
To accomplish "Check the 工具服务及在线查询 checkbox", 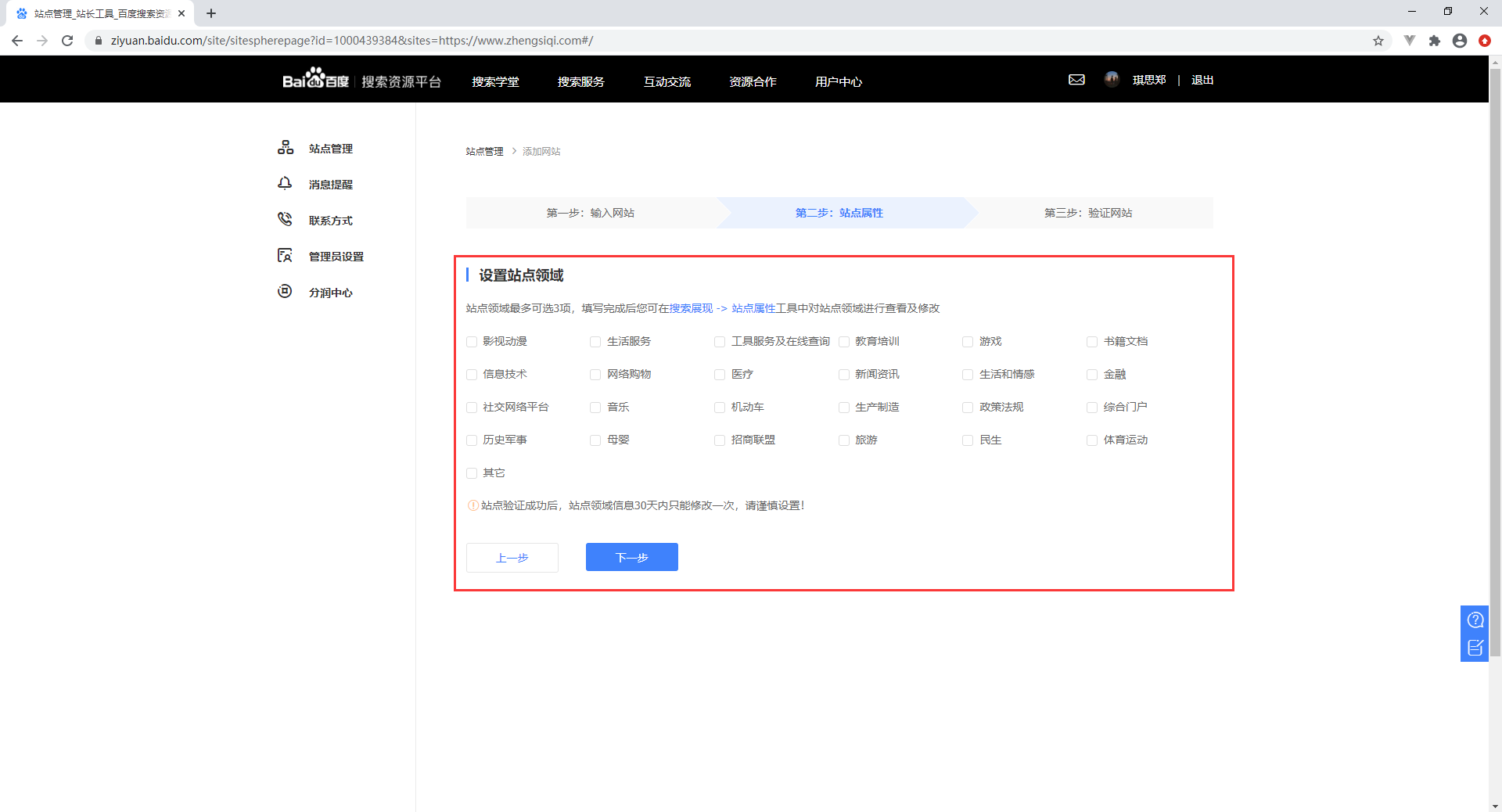I will point(720,342).
